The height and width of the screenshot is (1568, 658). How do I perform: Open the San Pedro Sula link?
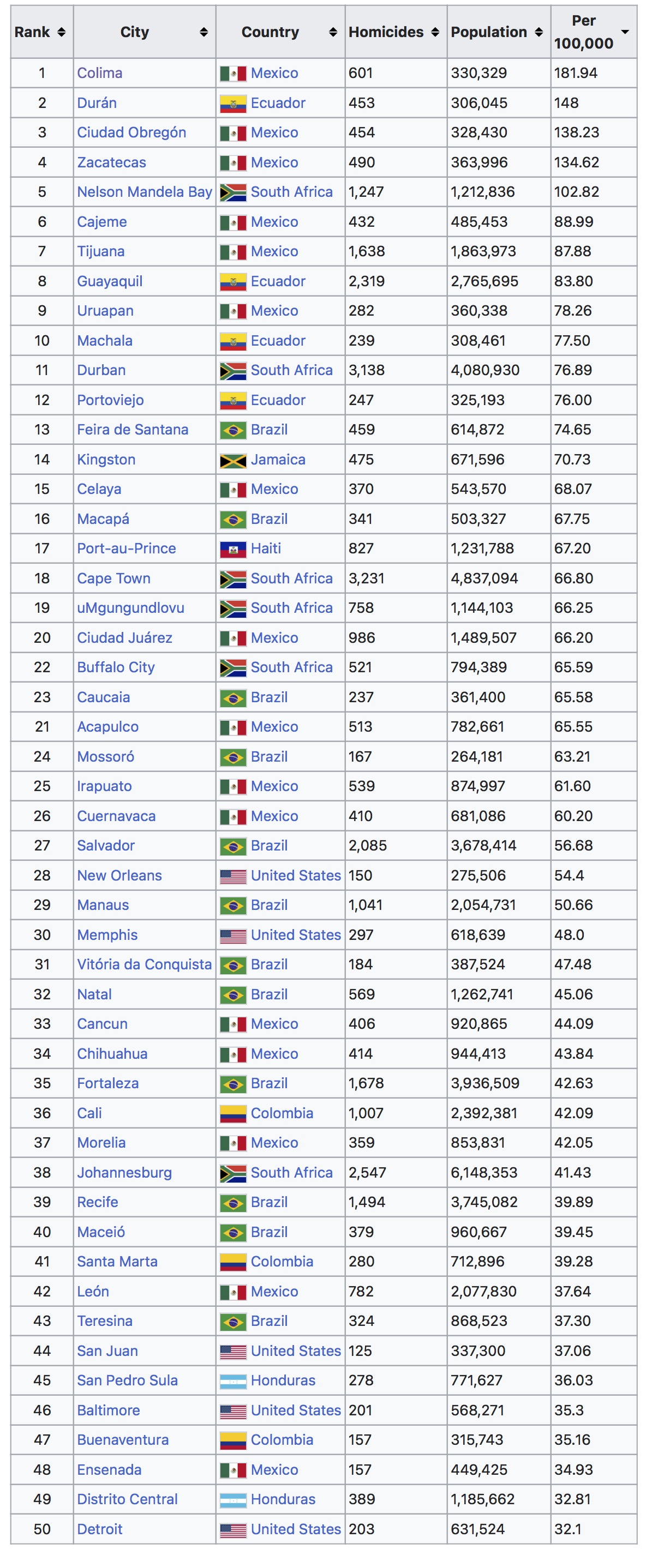coord(127,1380)
